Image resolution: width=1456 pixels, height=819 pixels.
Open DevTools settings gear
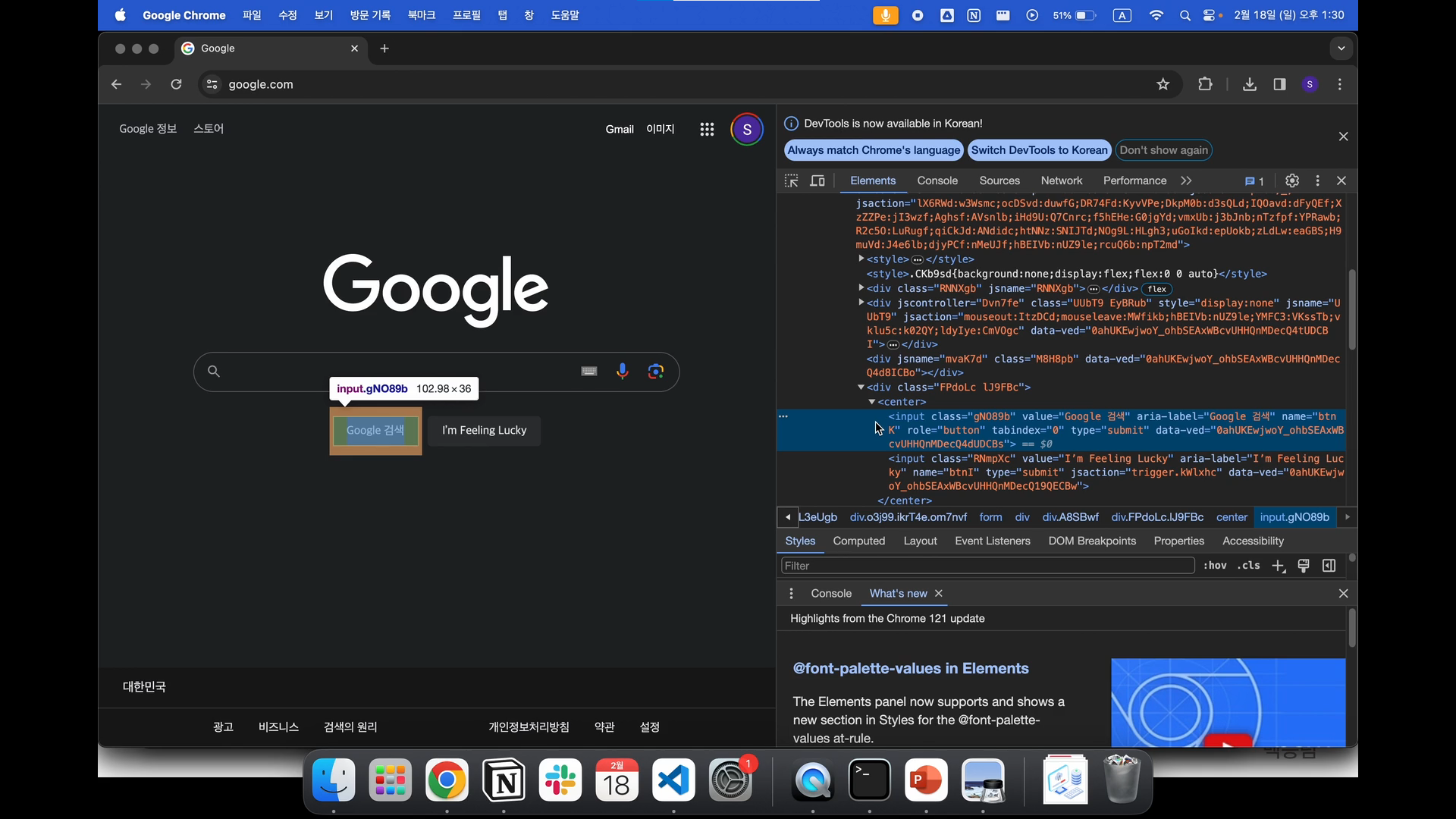tap(1292, 180)
